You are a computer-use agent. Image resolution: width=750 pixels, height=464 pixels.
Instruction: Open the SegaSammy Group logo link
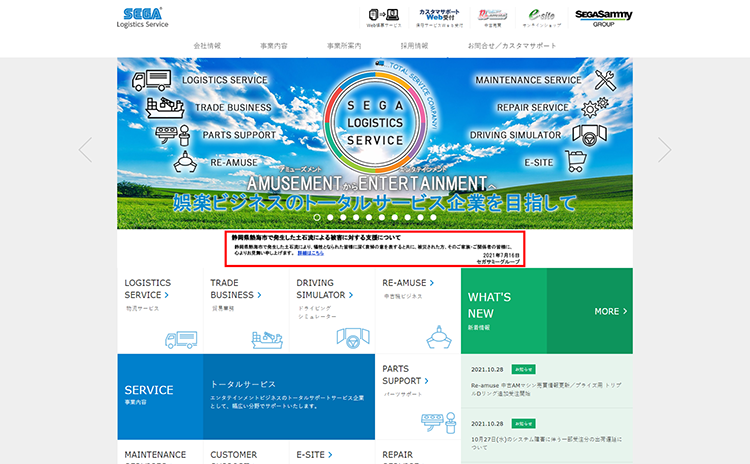coord(604,17)
